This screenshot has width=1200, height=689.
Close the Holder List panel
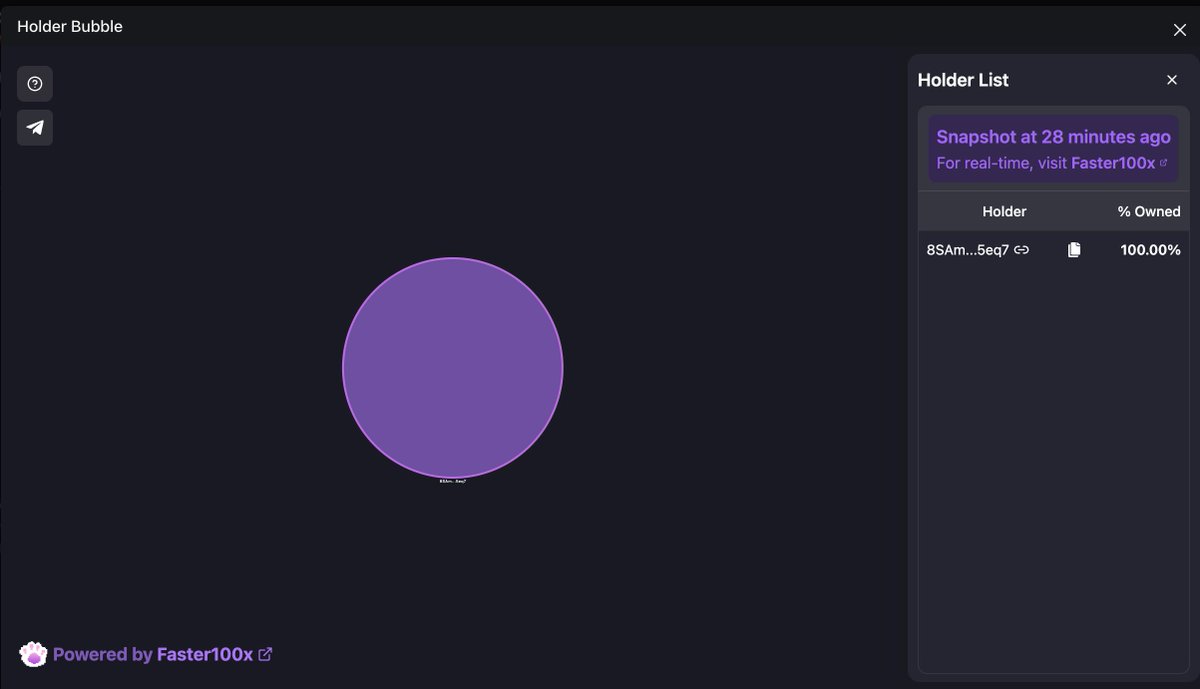tap(1172, 80)
